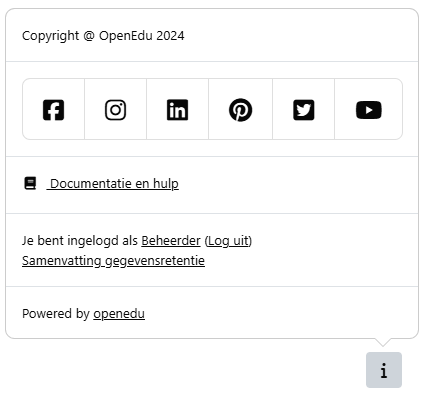Click the popover arrow above the i button
Image resolution: width=423 pixels, height=395 pixels.
pos(383,342)
